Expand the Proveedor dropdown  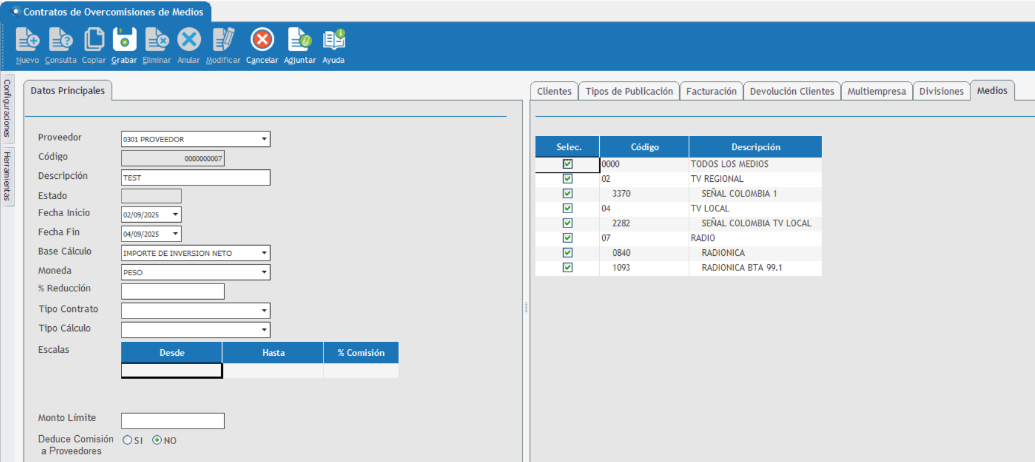click(x=264, y=139)
